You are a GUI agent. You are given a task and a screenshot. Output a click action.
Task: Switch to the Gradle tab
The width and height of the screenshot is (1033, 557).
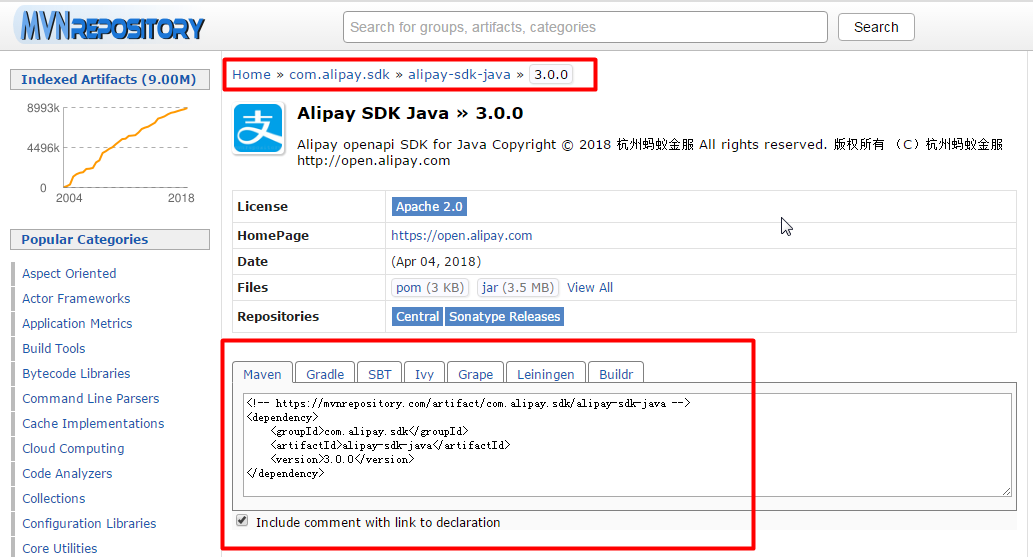coord(325,373)
